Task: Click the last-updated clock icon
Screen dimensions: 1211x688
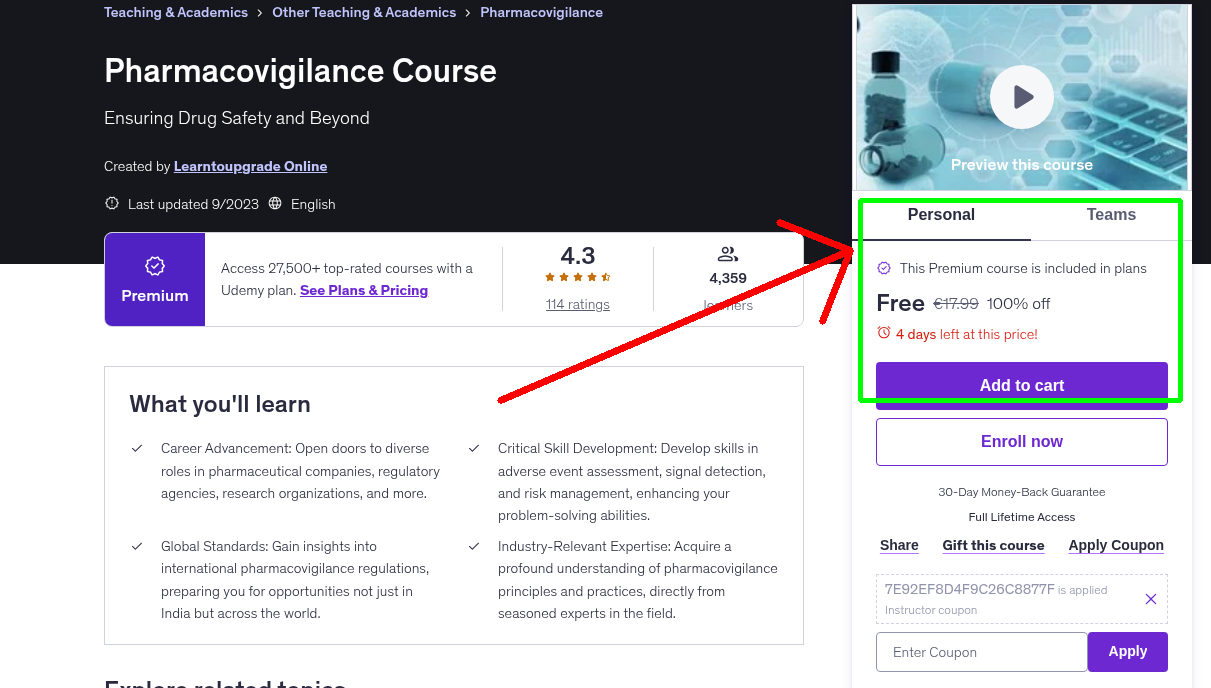Action: [x=111, y=203]
